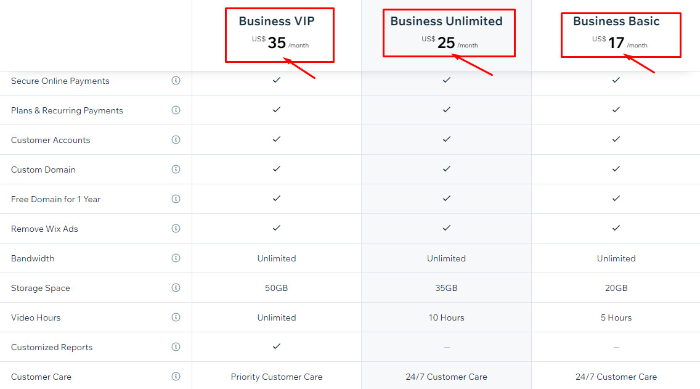Show info for Storage Space row

pos(176,288)
